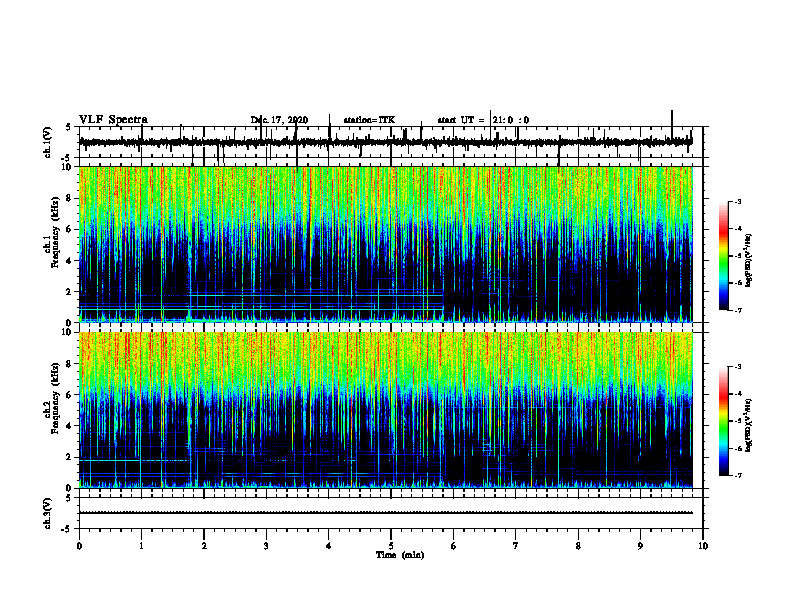Click the "ch.3(V)" waveform axis label
Viewport: 792px width, 612px height.
[x=48, y=513]
